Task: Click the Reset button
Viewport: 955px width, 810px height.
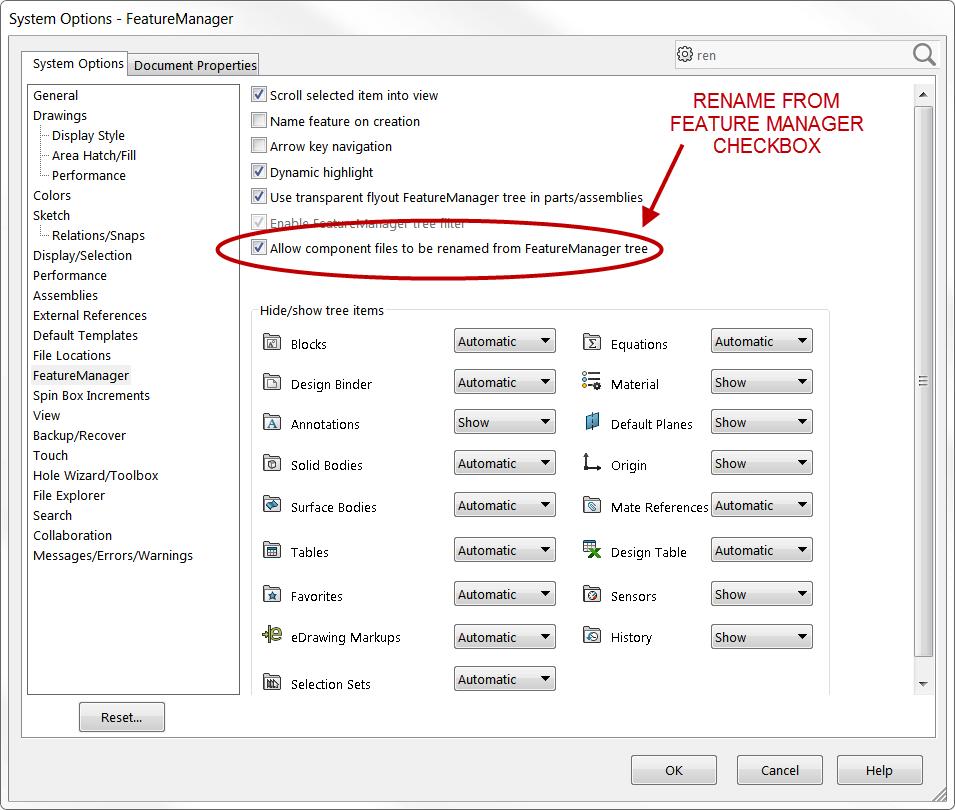Action: point(121,716)
